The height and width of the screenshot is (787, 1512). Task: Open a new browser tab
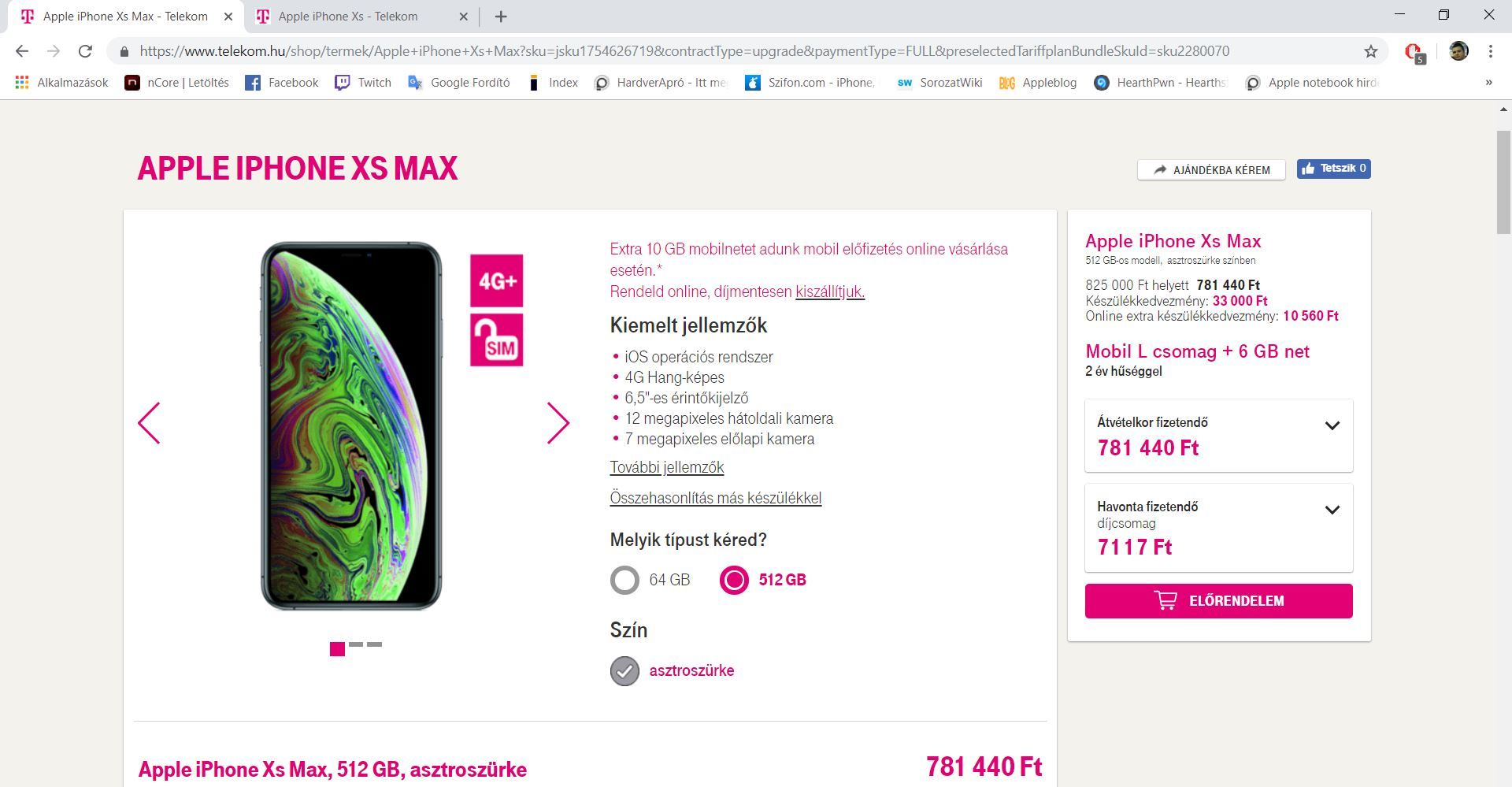[x=501, y=16]
